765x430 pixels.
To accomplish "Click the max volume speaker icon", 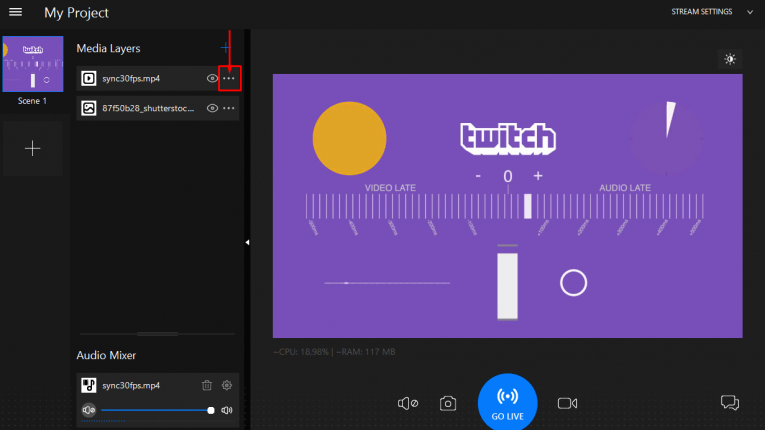I will pos(227,410).
